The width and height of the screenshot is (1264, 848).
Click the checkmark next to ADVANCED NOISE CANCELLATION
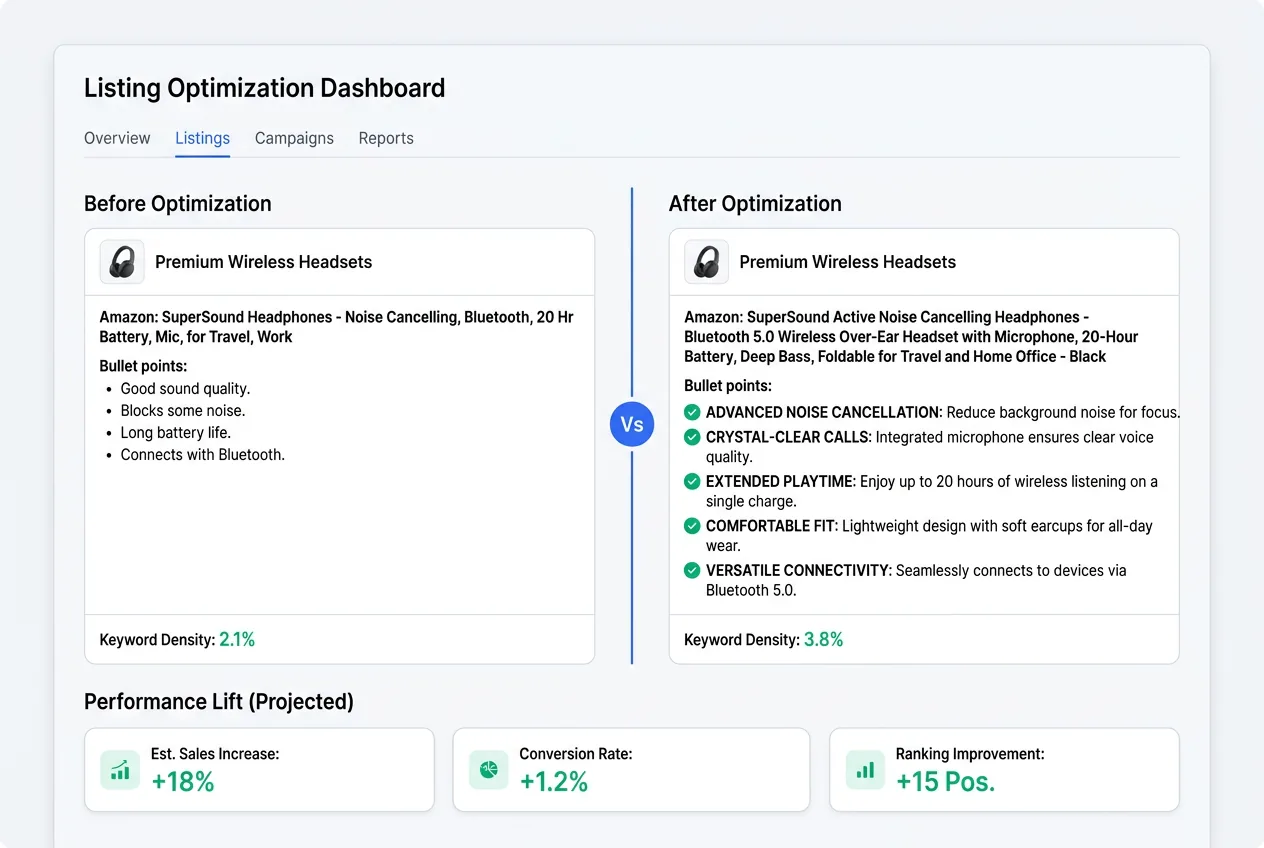pyautogui.click(x=691, y=412)
